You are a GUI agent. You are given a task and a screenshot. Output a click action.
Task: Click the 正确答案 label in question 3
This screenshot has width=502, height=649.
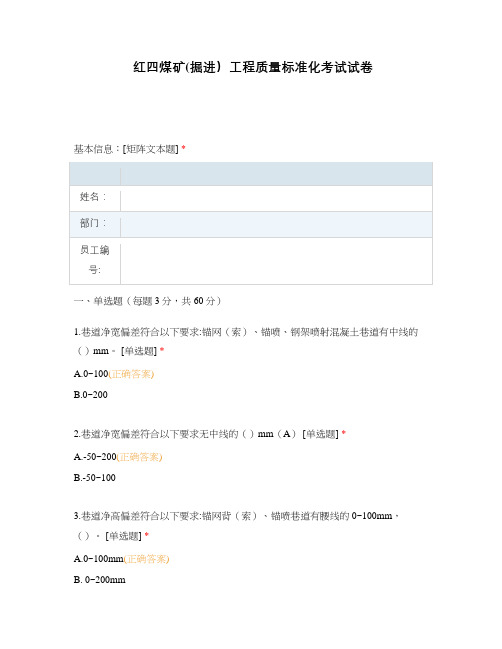147,559
